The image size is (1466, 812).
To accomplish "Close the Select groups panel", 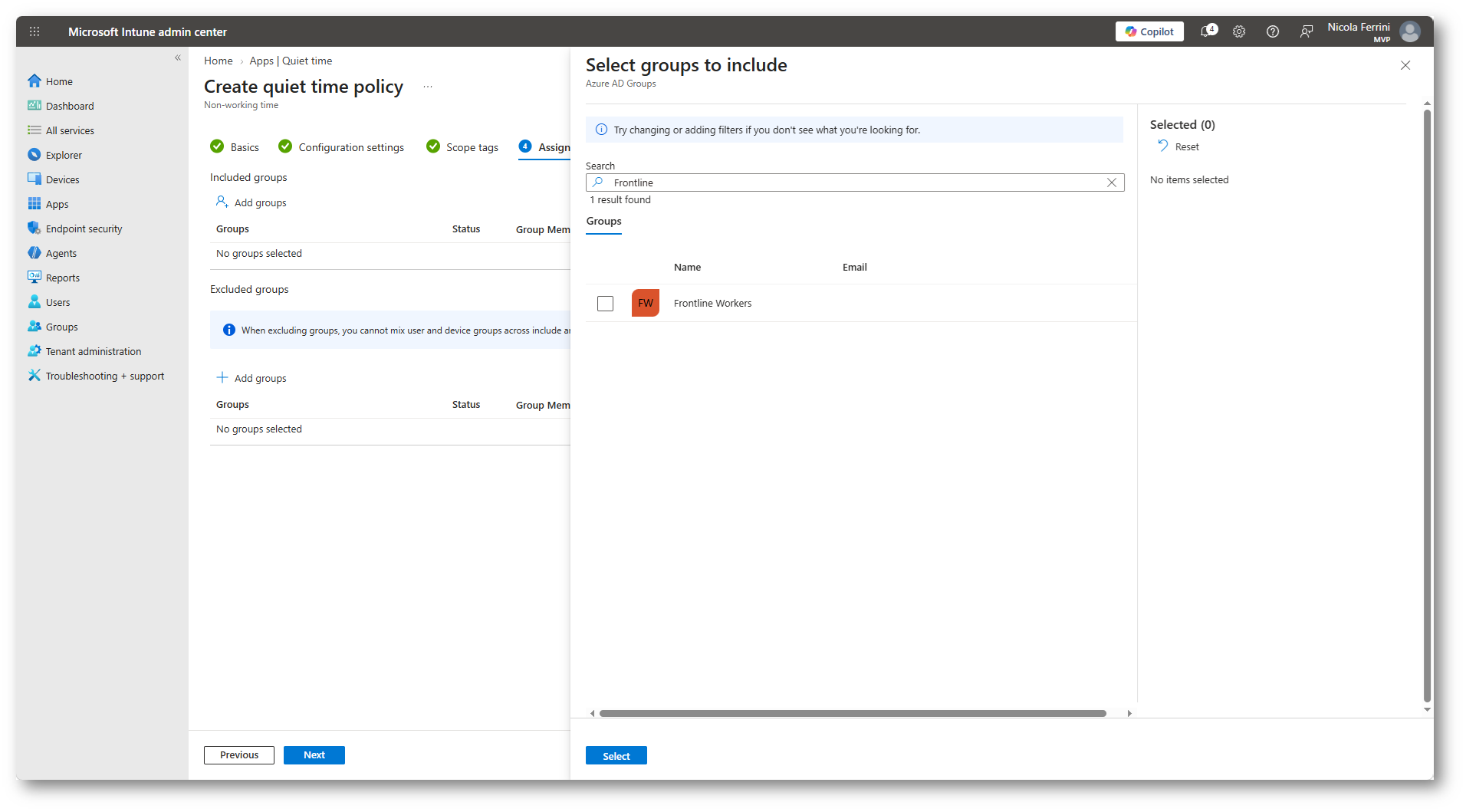I will 1405,65.
